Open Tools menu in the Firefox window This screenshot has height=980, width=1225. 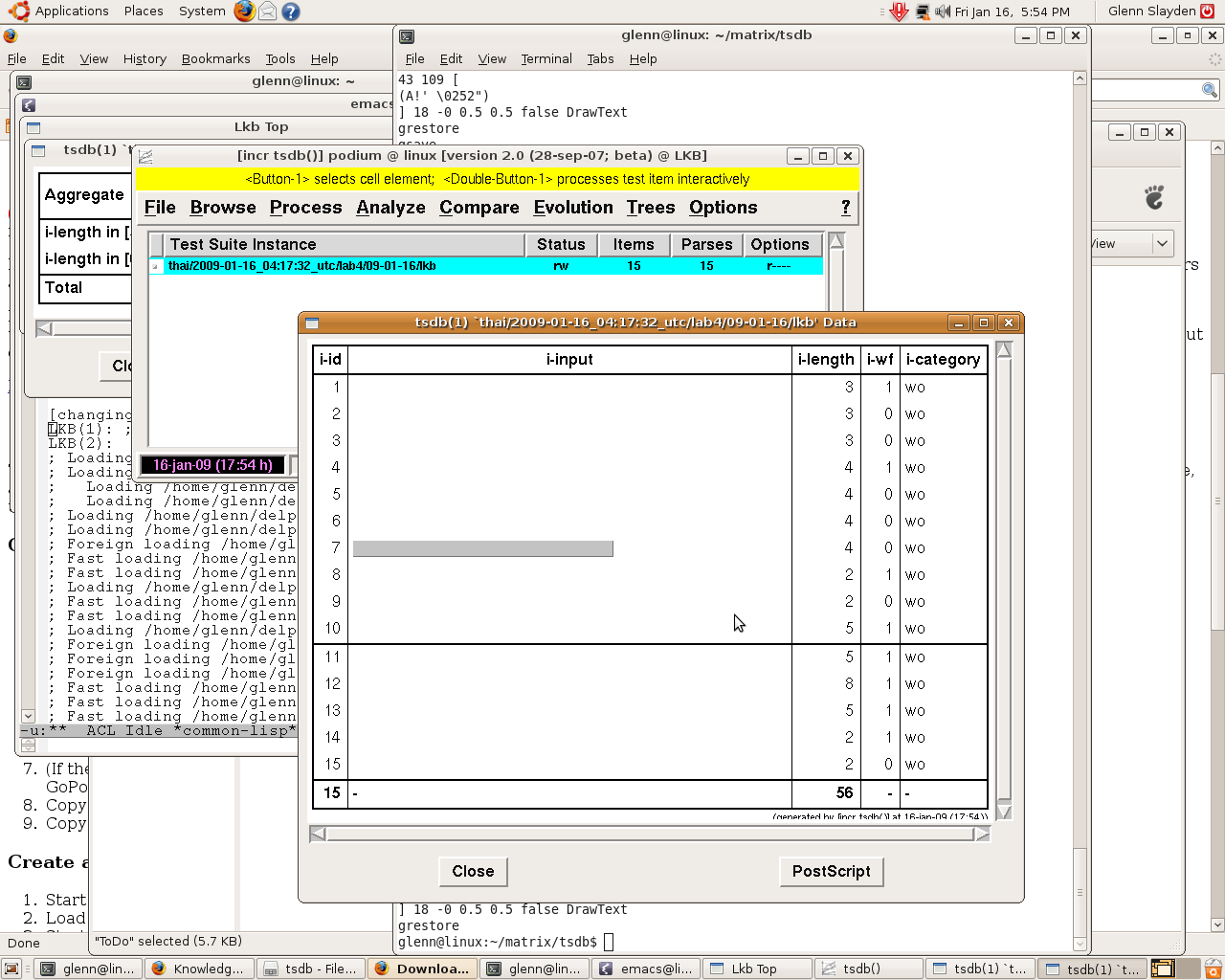click(x=280, y=59)
